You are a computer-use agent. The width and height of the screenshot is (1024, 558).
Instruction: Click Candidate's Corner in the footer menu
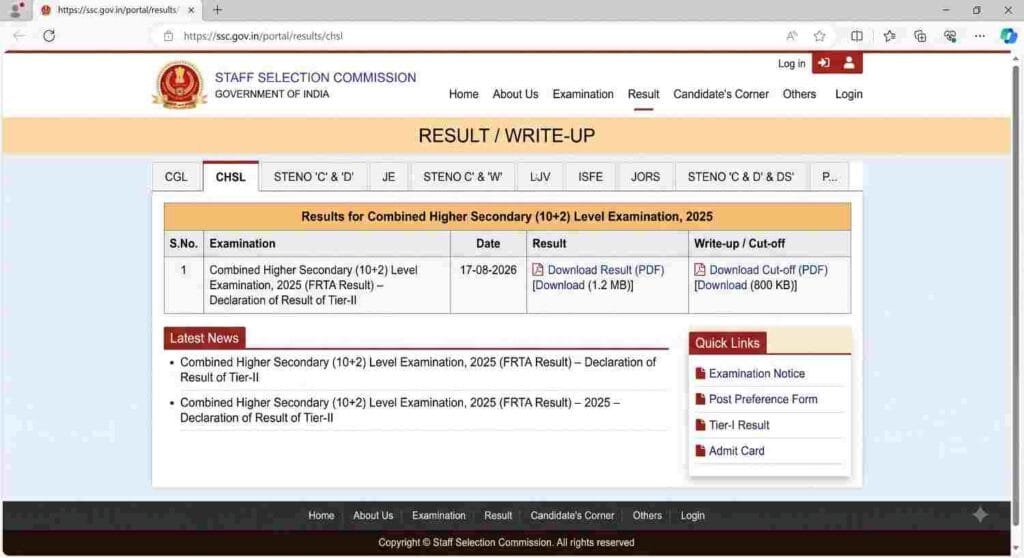click(x=572, y=516)
